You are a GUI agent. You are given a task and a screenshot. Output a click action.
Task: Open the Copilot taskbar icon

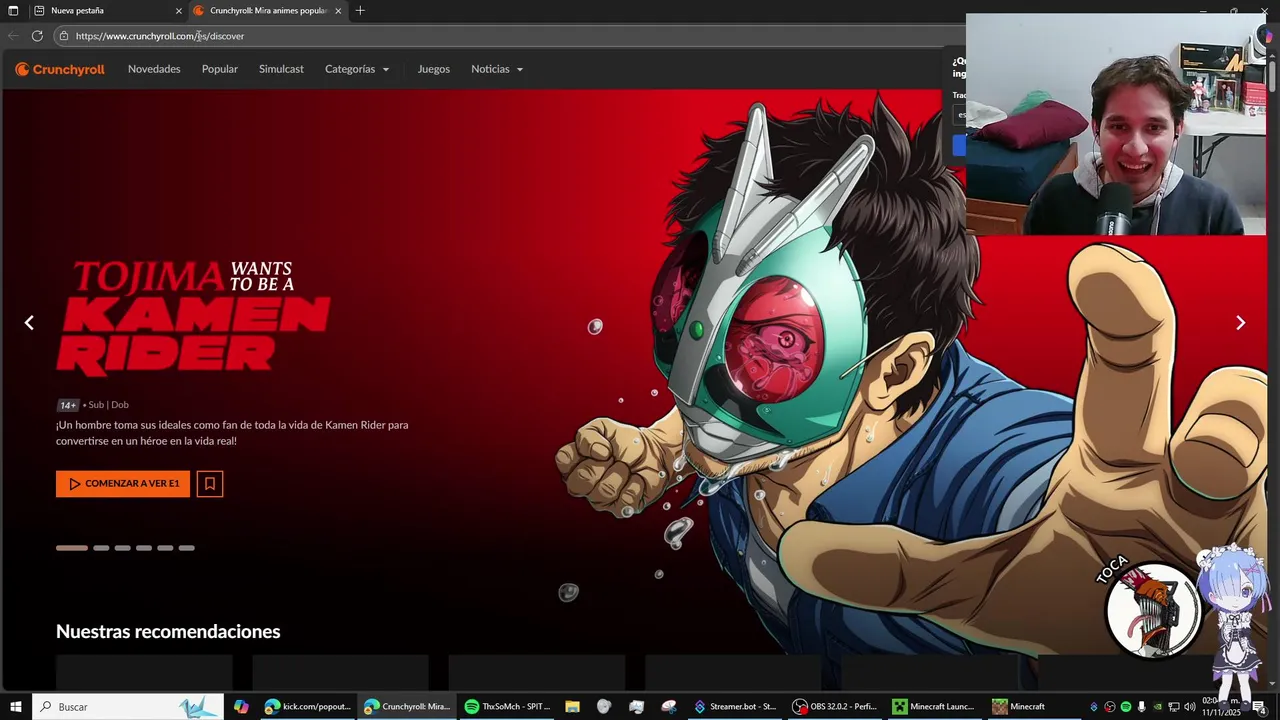241,707
